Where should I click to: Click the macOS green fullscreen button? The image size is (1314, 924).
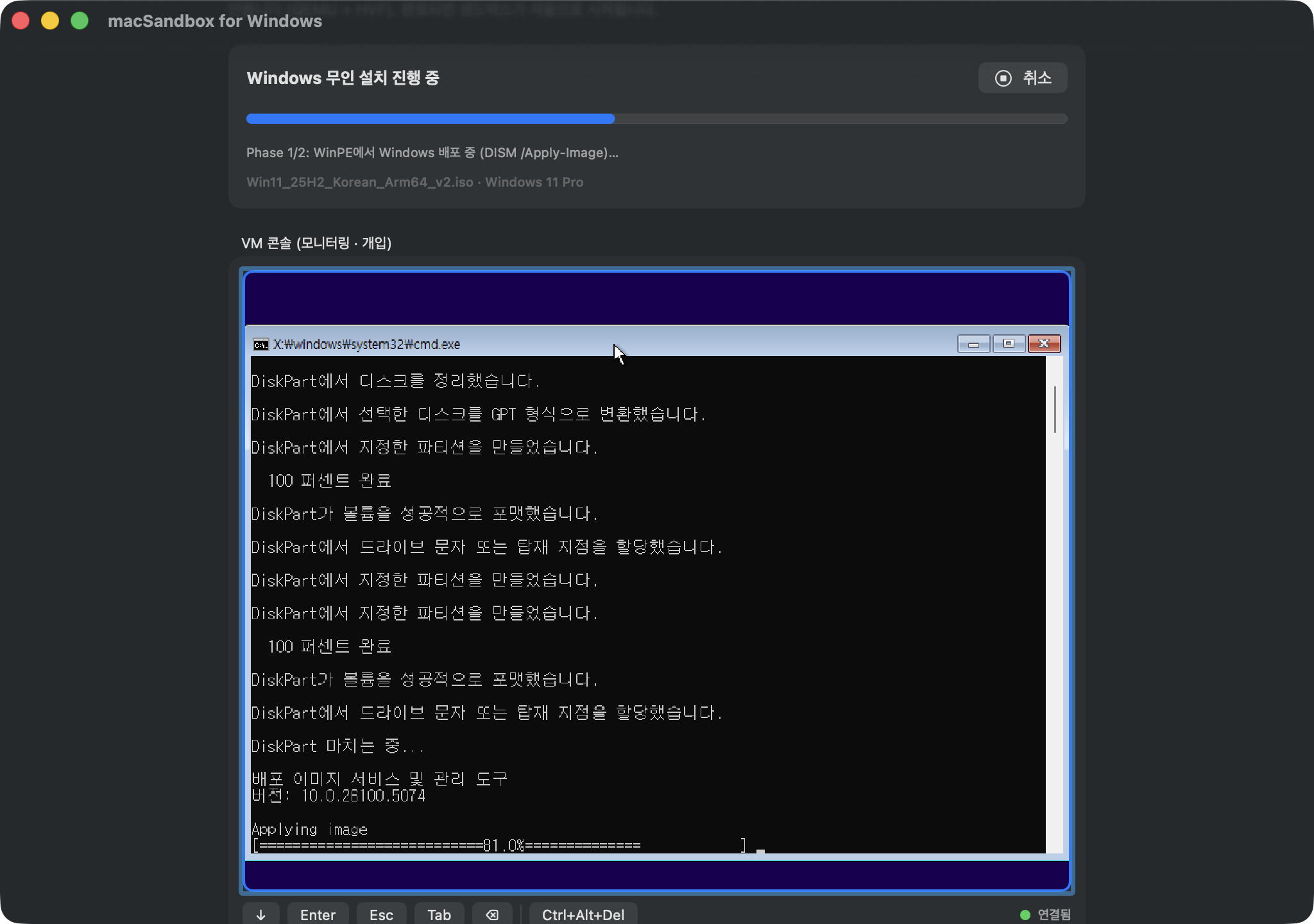coord(80,21)
